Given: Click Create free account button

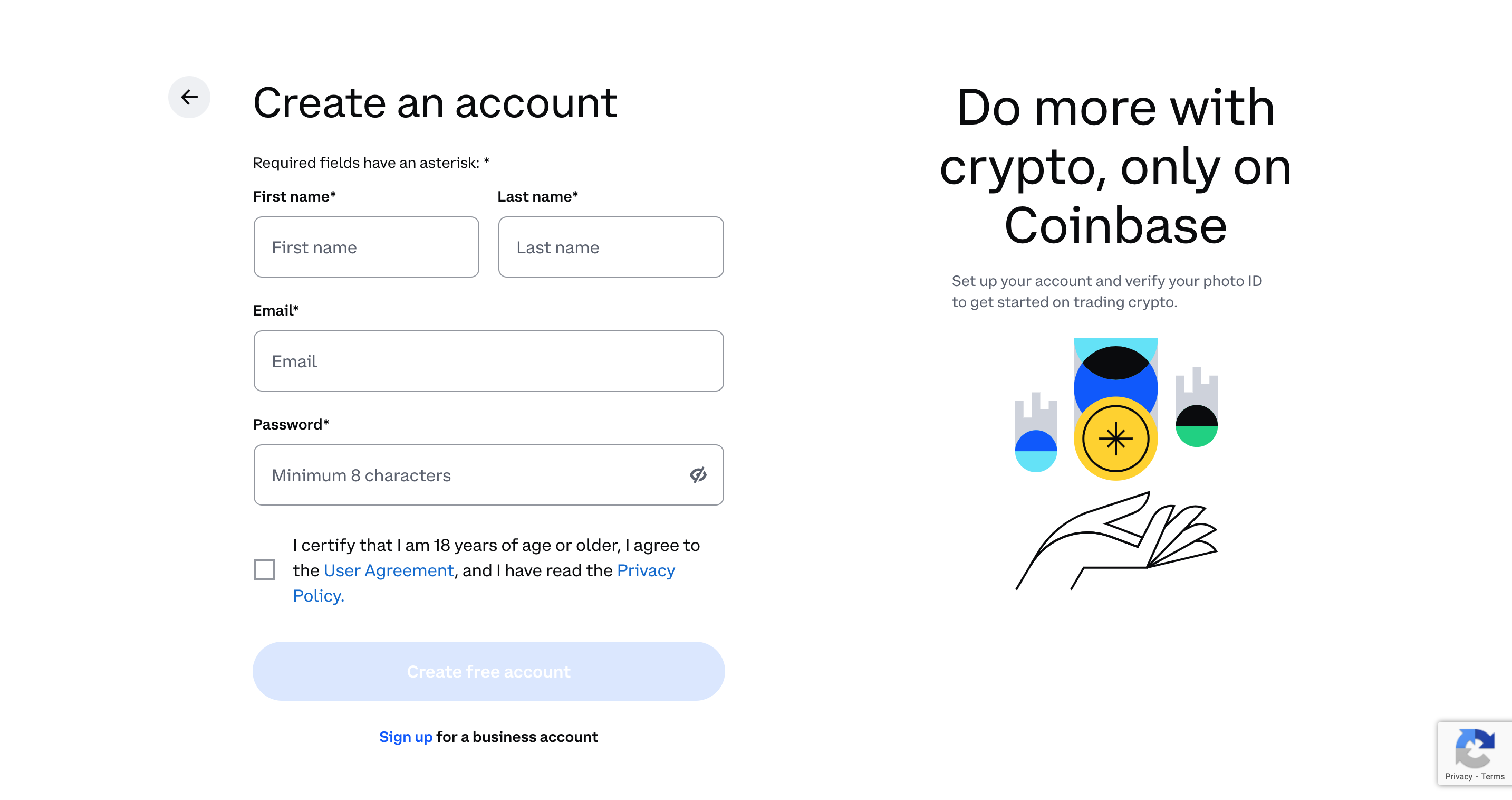Looking at the screenshot, I should [x=488, y=671].
